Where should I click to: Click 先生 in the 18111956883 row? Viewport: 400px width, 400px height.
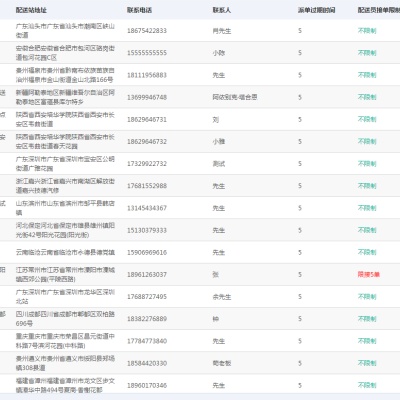point(219,75)
